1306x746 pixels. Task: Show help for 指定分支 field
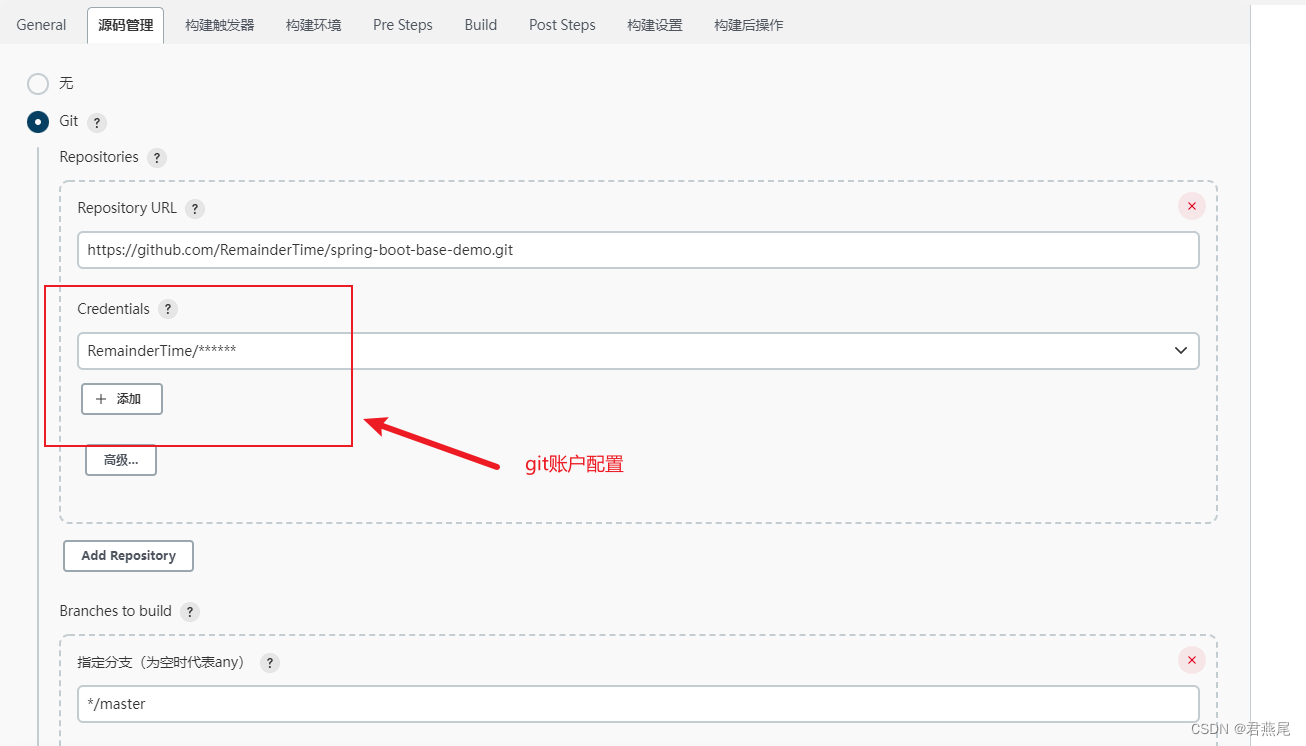click(x=270, y=663)
